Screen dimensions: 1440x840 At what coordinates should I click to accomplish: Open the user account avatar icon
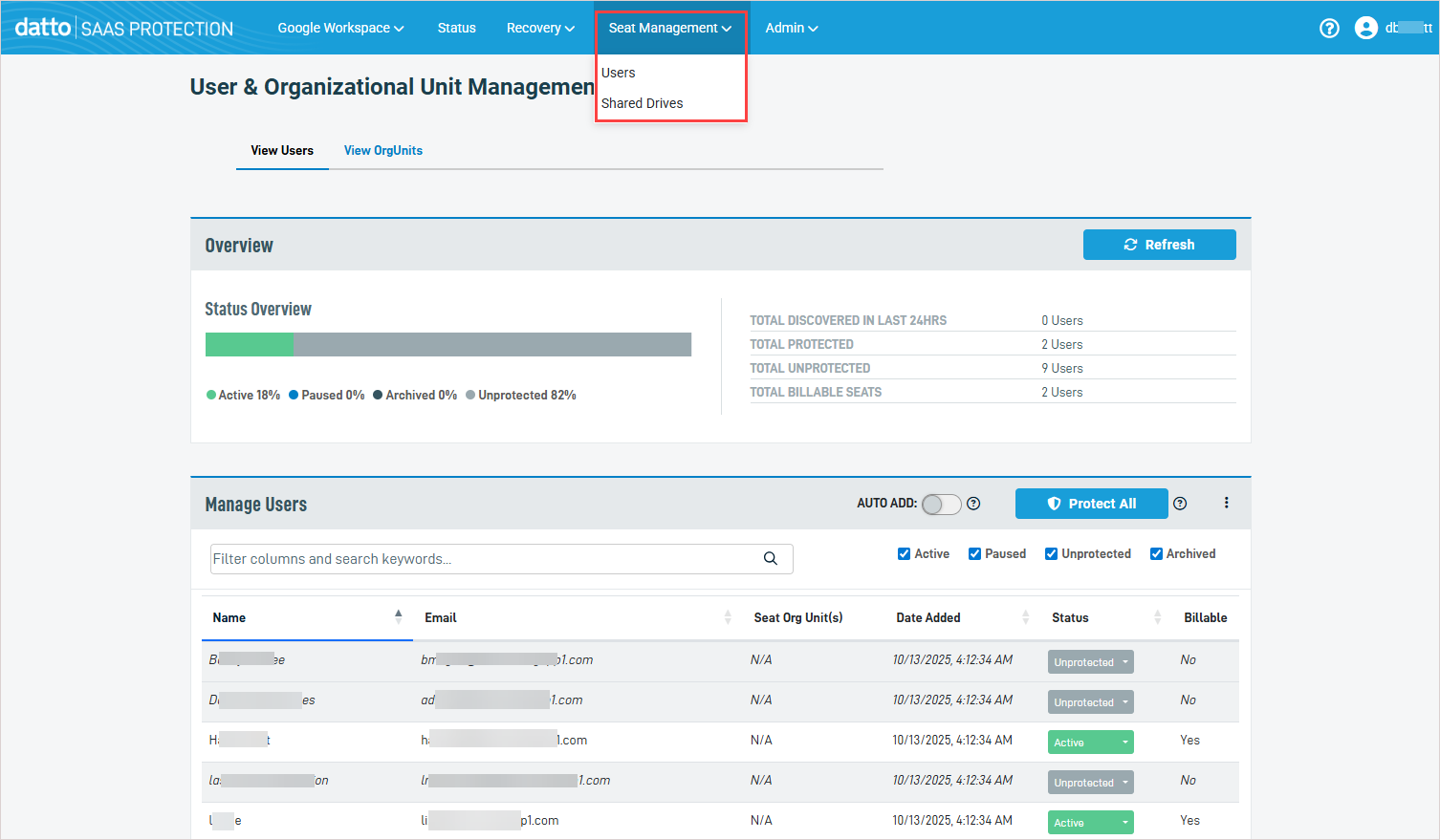(x=1365, y=29)
